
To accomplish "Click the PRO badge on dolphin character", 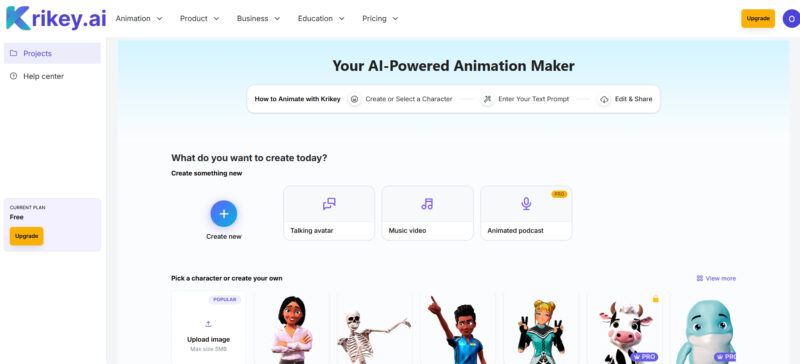I will click(x=725, y=357).
